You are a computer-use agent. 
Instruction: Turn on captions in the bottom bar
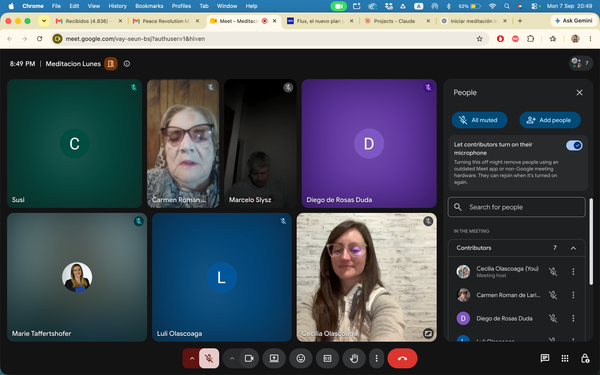pyautogui.click(x=328, y=359)
